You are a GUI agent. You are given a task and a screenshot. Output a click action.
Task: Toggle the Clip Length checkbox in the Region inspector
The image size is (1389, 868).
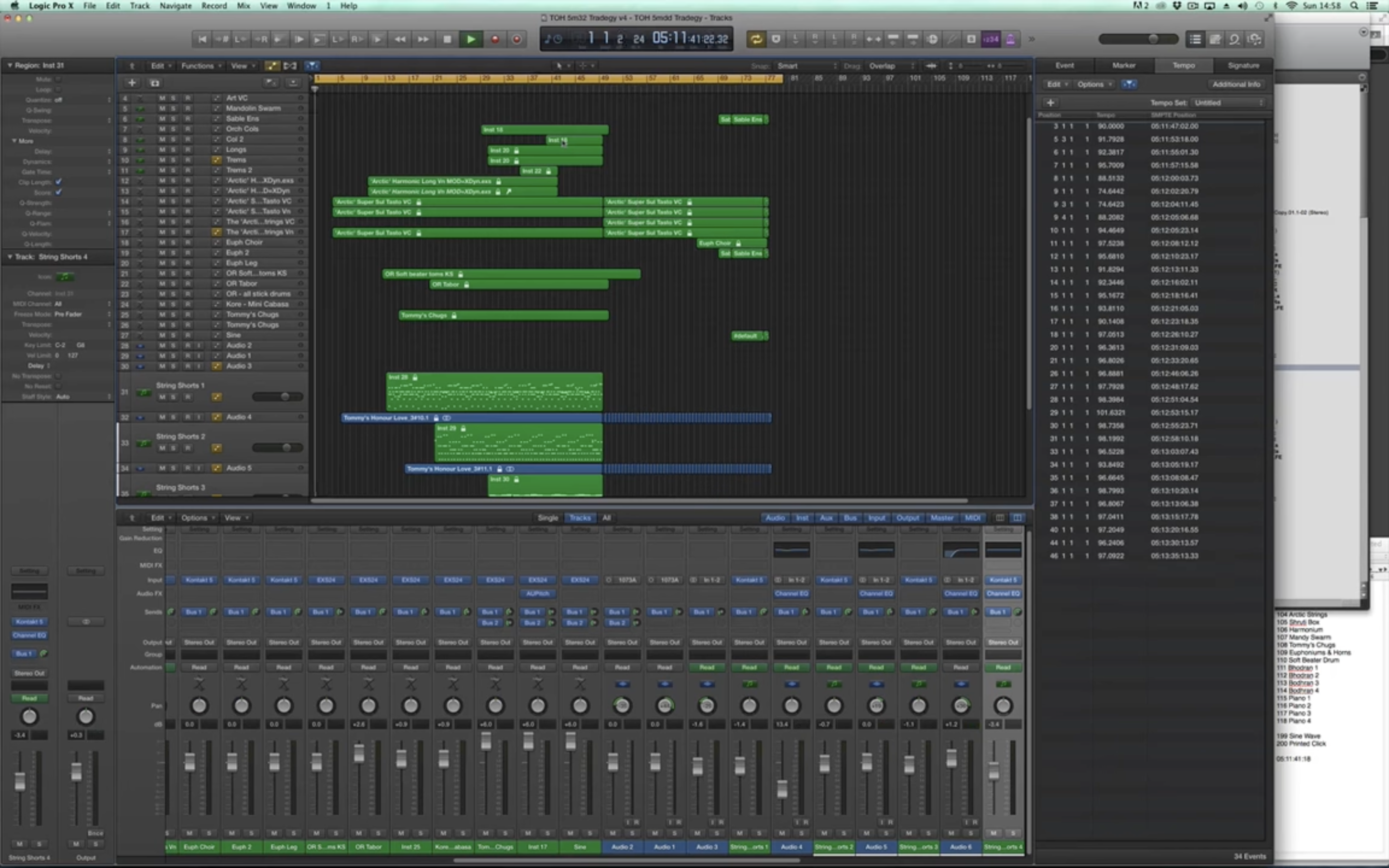(x=59, y=182)
